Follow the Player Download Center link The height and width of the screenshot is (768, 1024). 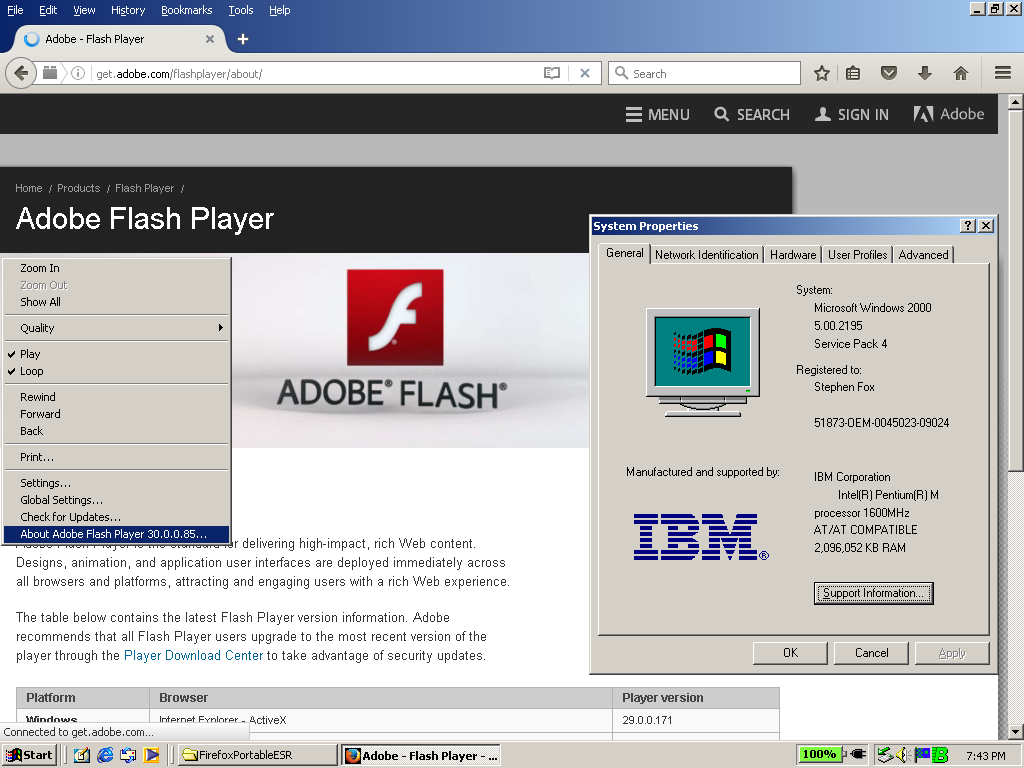pyautogui.click(x=193, y=656)
